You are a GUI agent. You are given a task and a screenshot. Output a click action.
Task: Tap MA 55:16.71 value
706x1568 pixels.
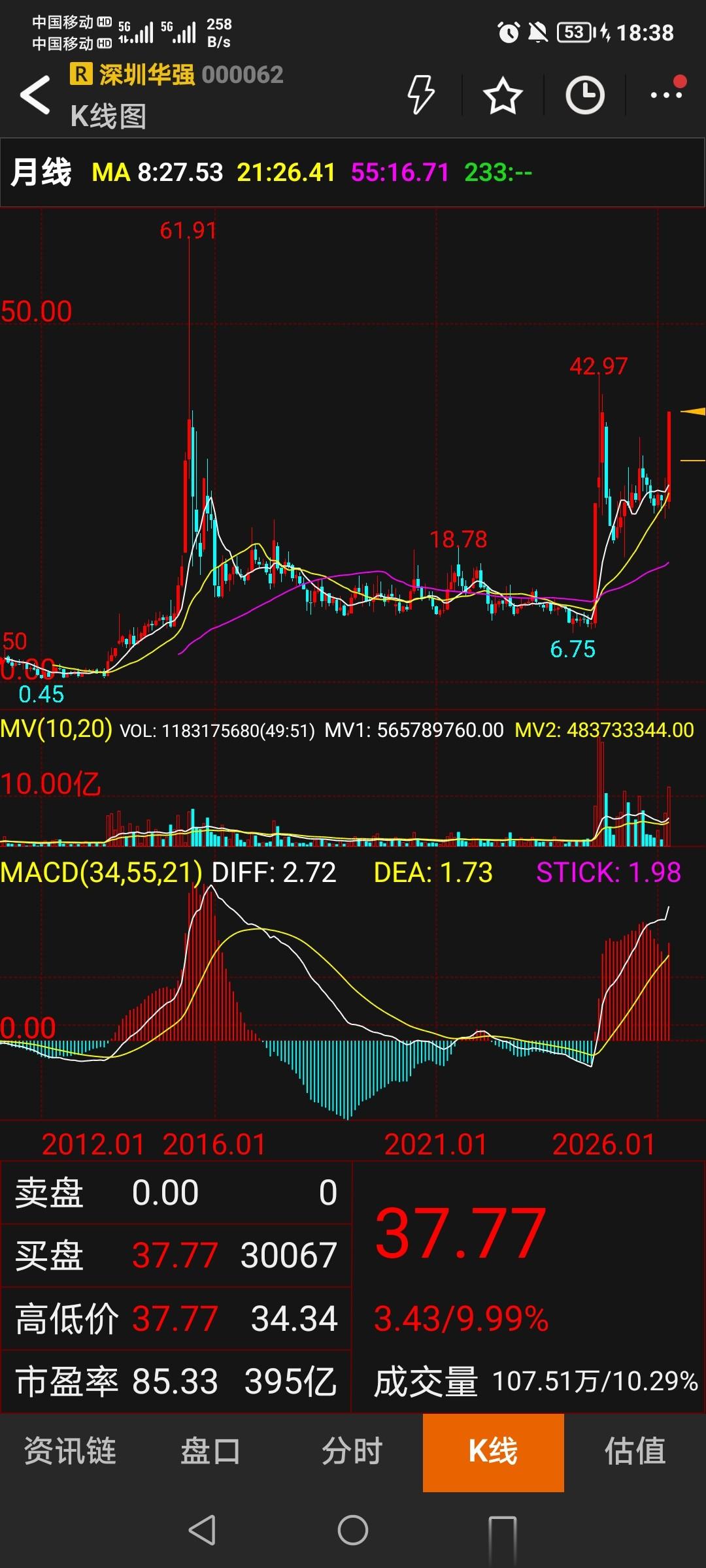(x=400, y=172)
